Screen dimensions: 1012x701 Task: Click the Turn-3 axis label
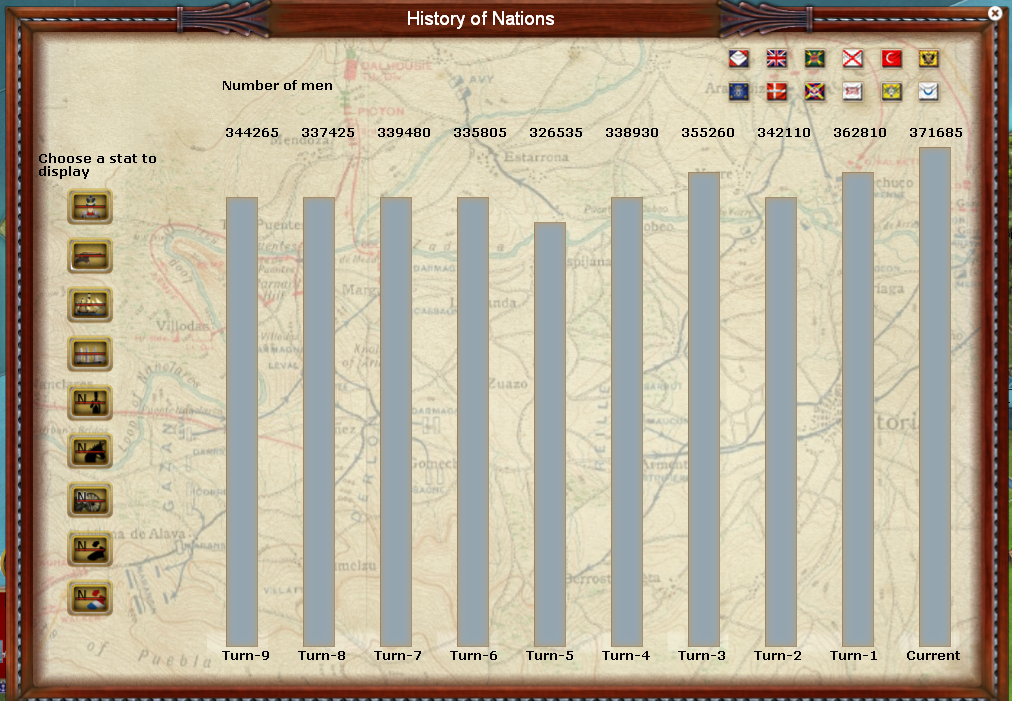tap(702, 656)
